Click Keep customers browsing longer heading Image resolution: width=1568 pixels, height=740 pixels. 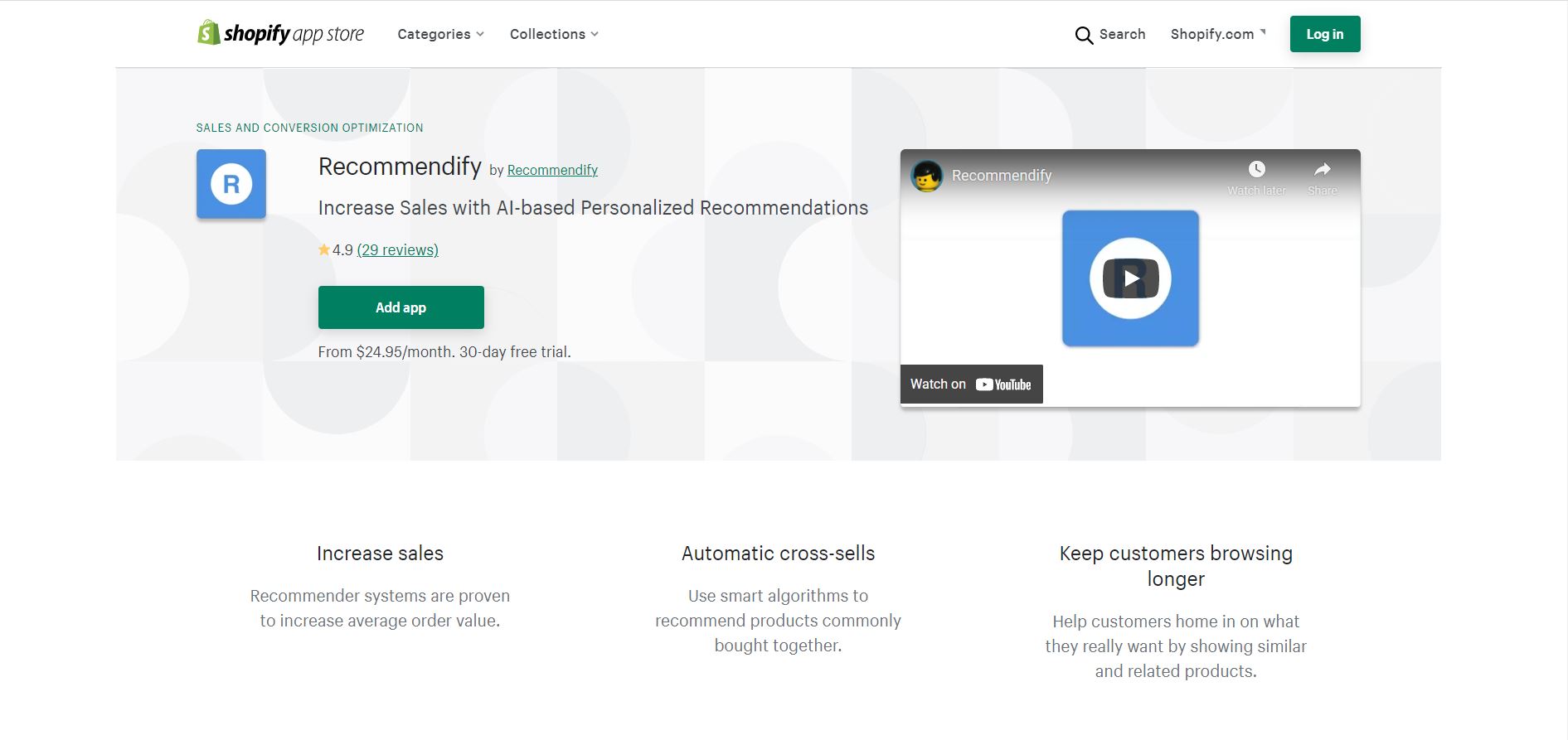click(1176, 566)
